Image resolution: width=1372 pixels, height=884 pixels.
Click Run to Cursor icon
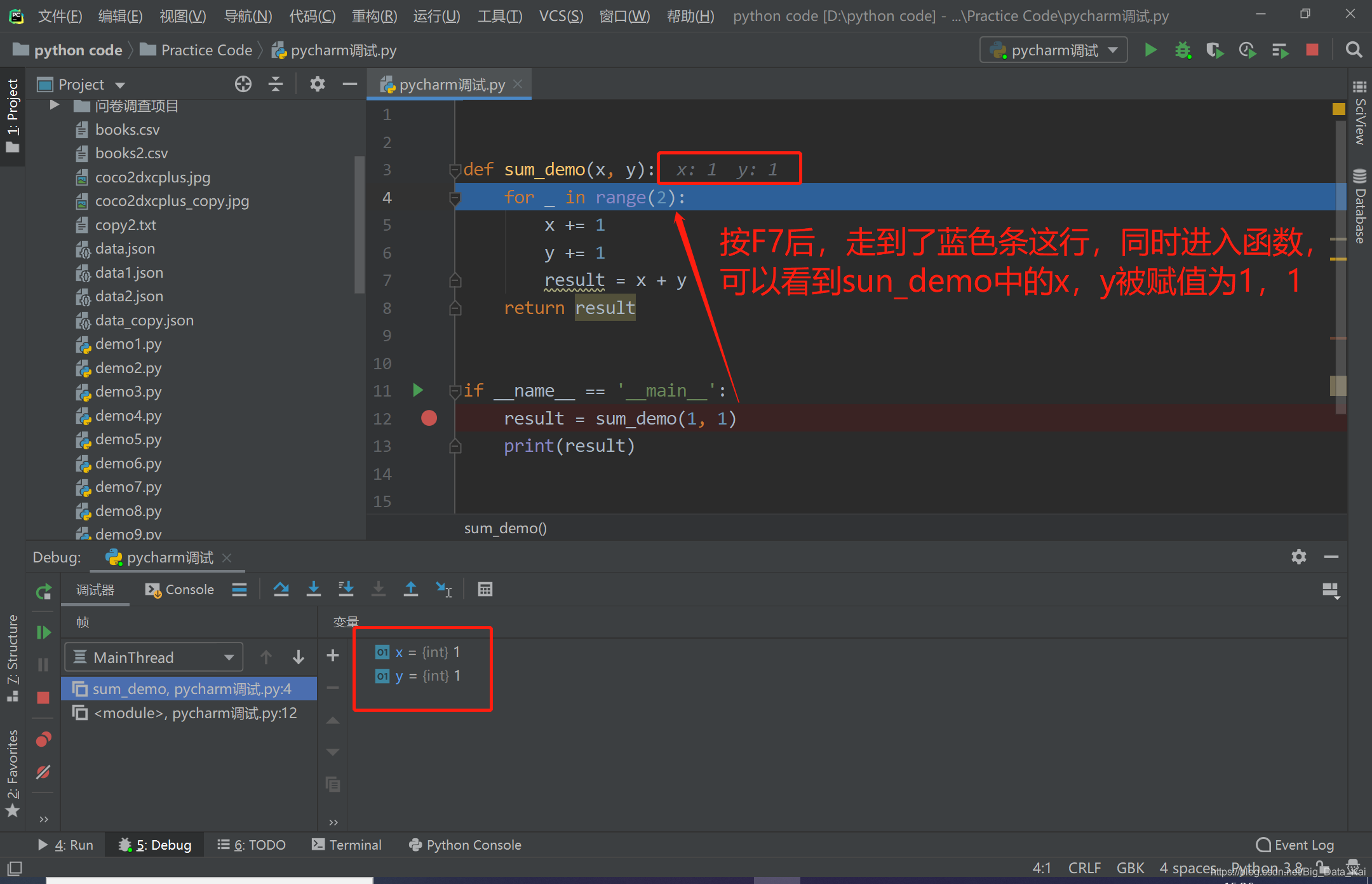(x=443, y=590)
